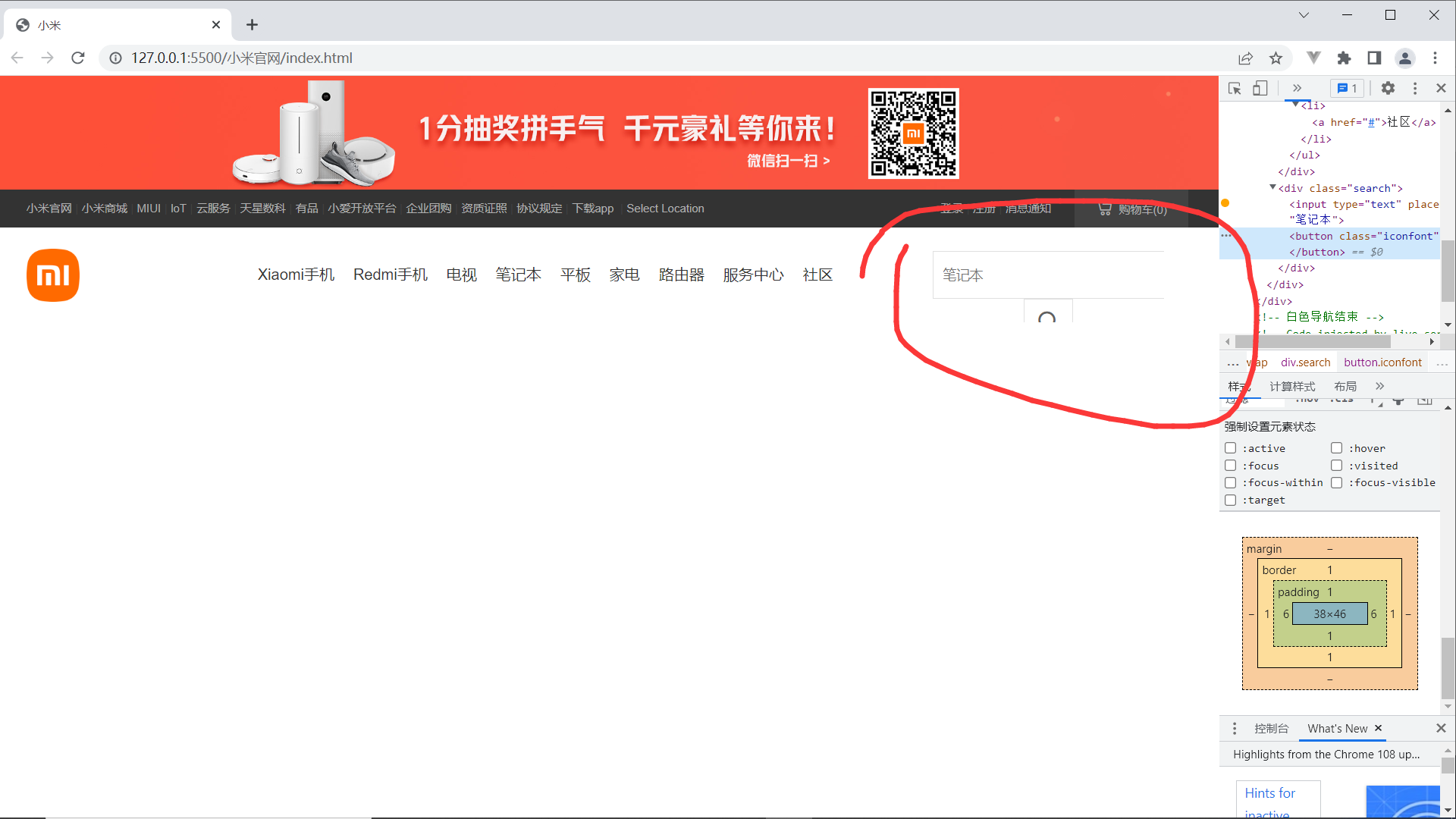
Task: Click the search button below the input
Action: [1047, 312]
